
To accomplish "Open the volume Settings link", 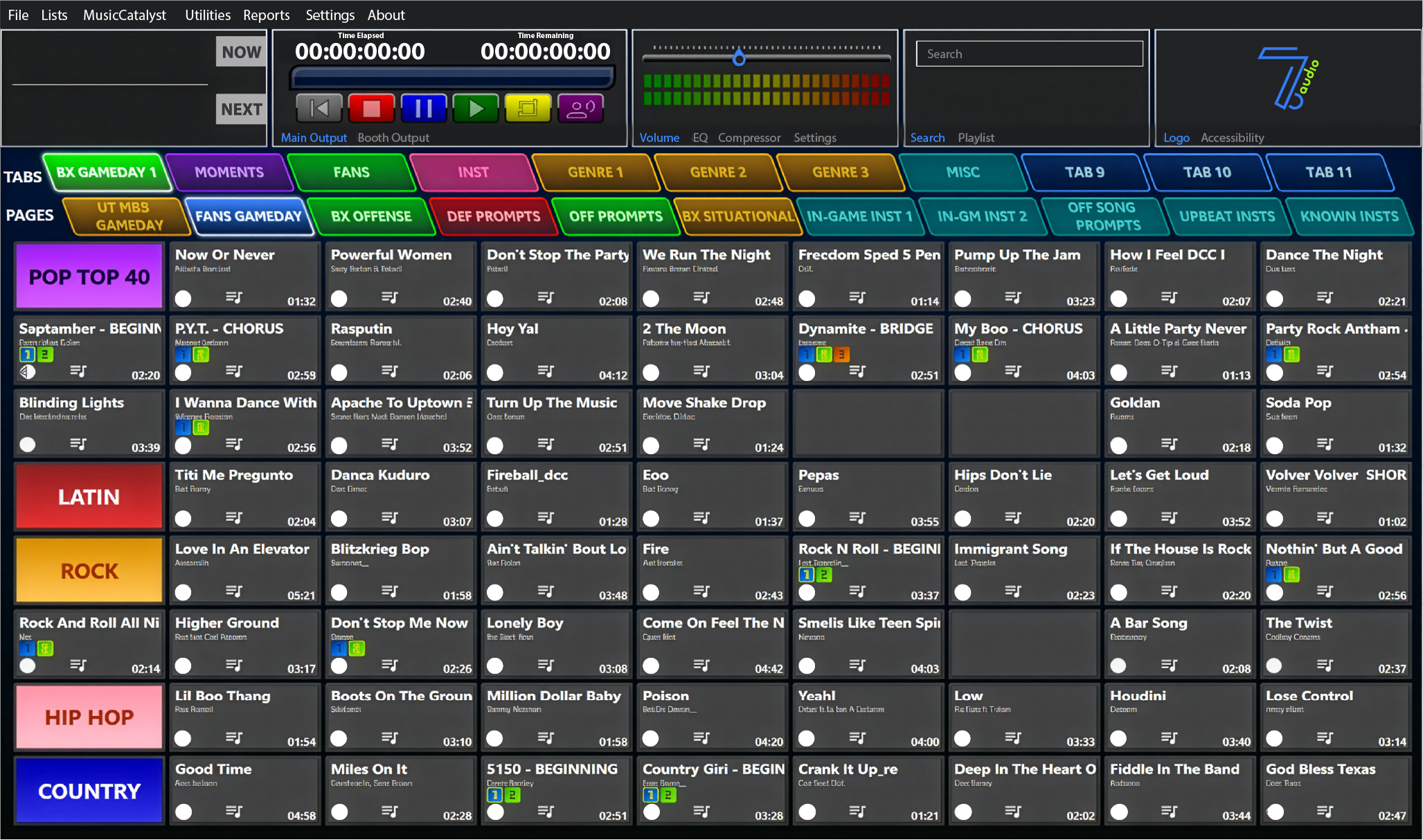I will pyautogui.click(x=815, y=138).
